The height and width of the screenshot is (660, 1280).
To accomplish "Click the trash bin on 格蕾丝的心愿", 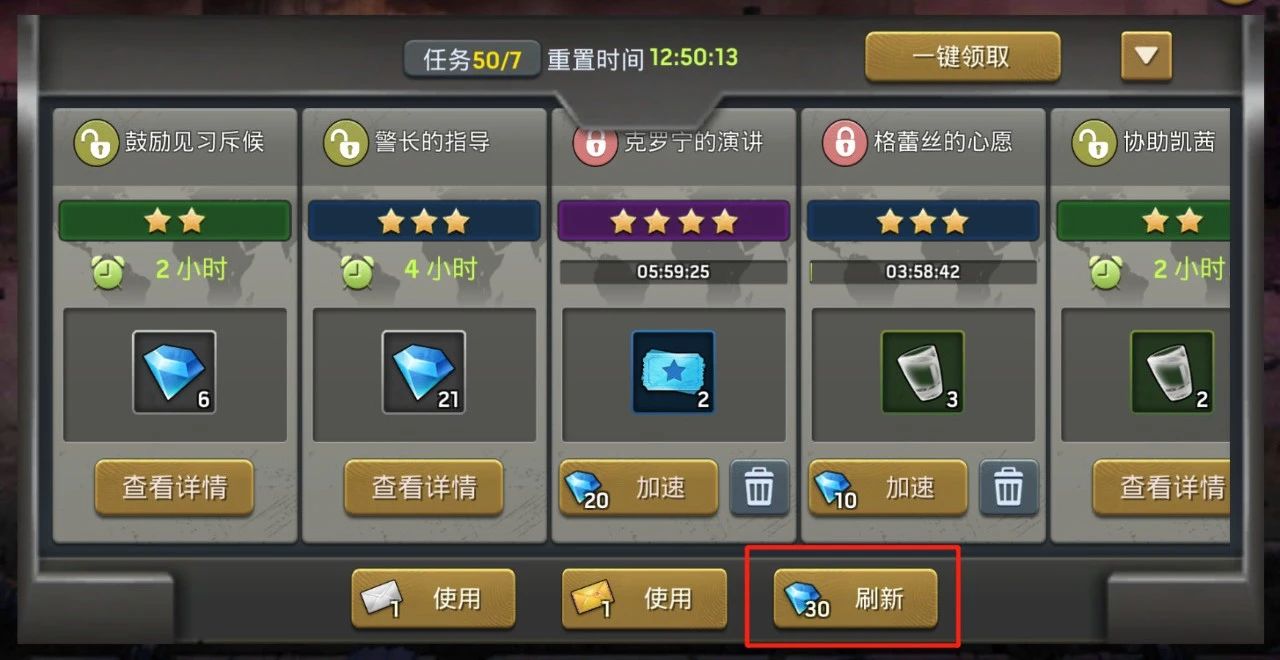I will click(x=1008, y=488).
